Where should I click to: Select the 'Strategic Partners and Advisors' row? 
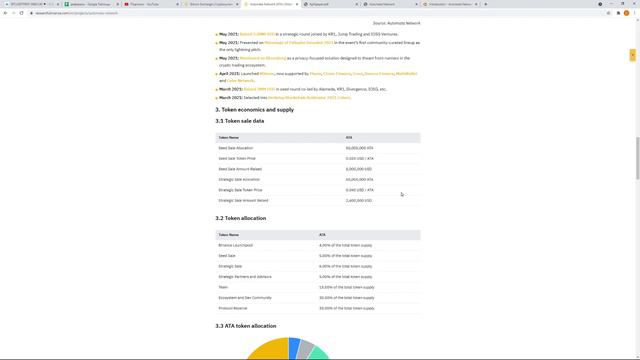click(318, 277)
